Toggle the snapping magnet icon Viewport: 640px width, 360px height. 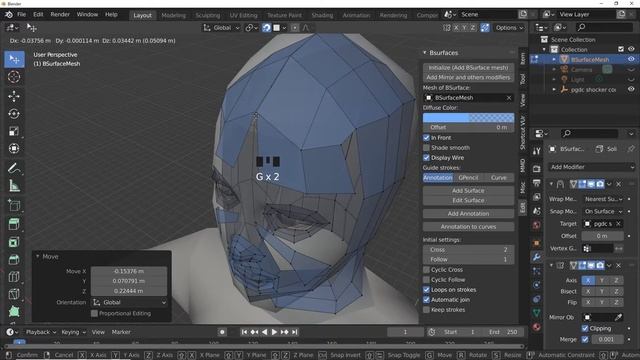click(x=267, y=28)
